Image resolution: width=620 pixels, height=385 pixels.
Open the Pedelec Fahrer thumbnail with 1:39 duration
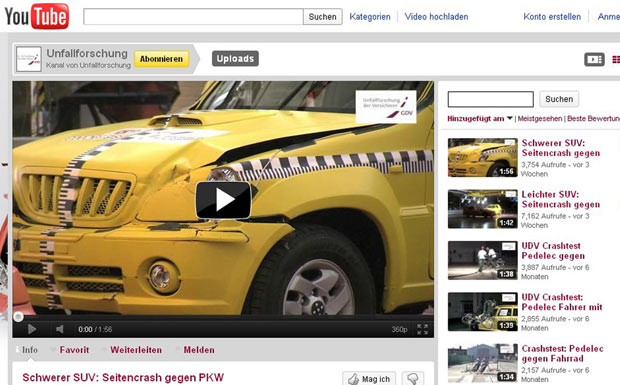pos(482,311)
